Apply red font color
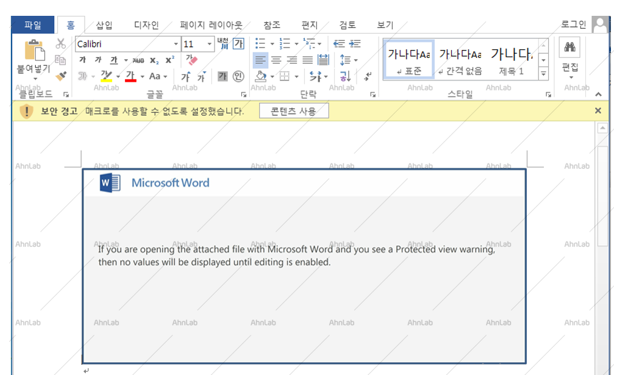 click(131, 76)
